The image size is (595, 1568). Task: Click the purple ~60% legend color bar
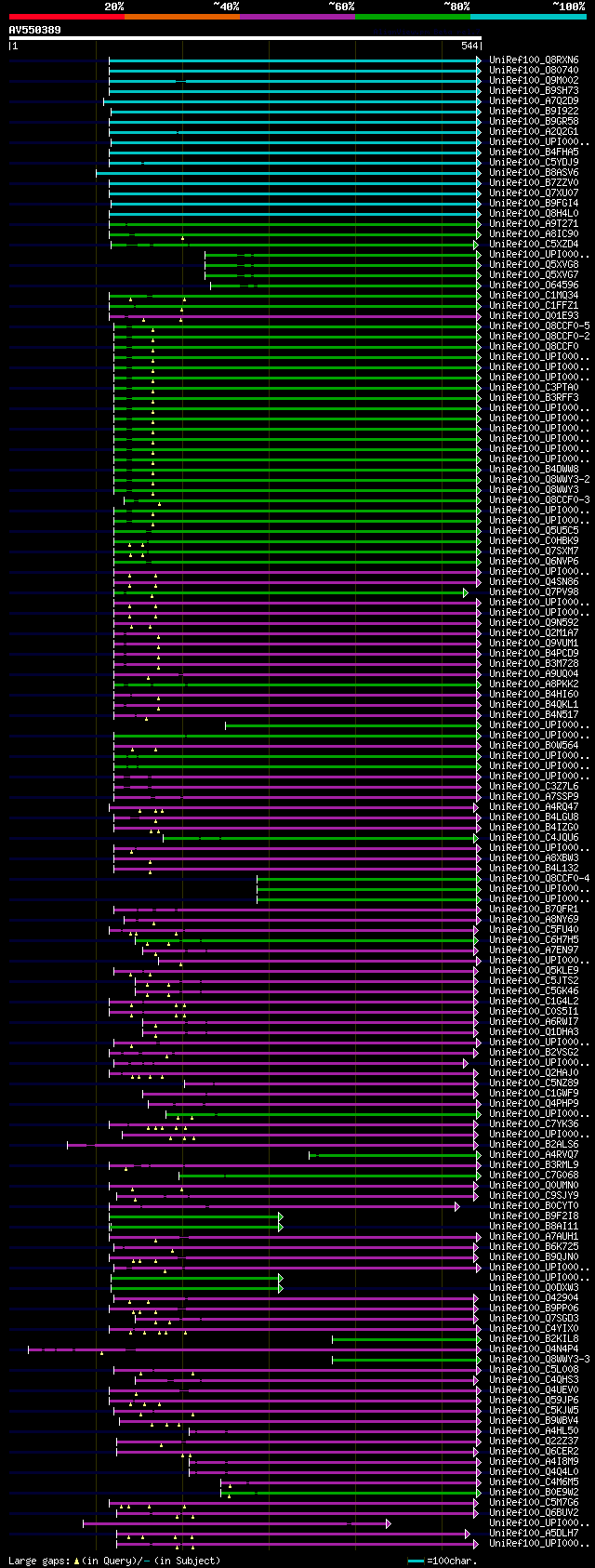click(297, 17)
